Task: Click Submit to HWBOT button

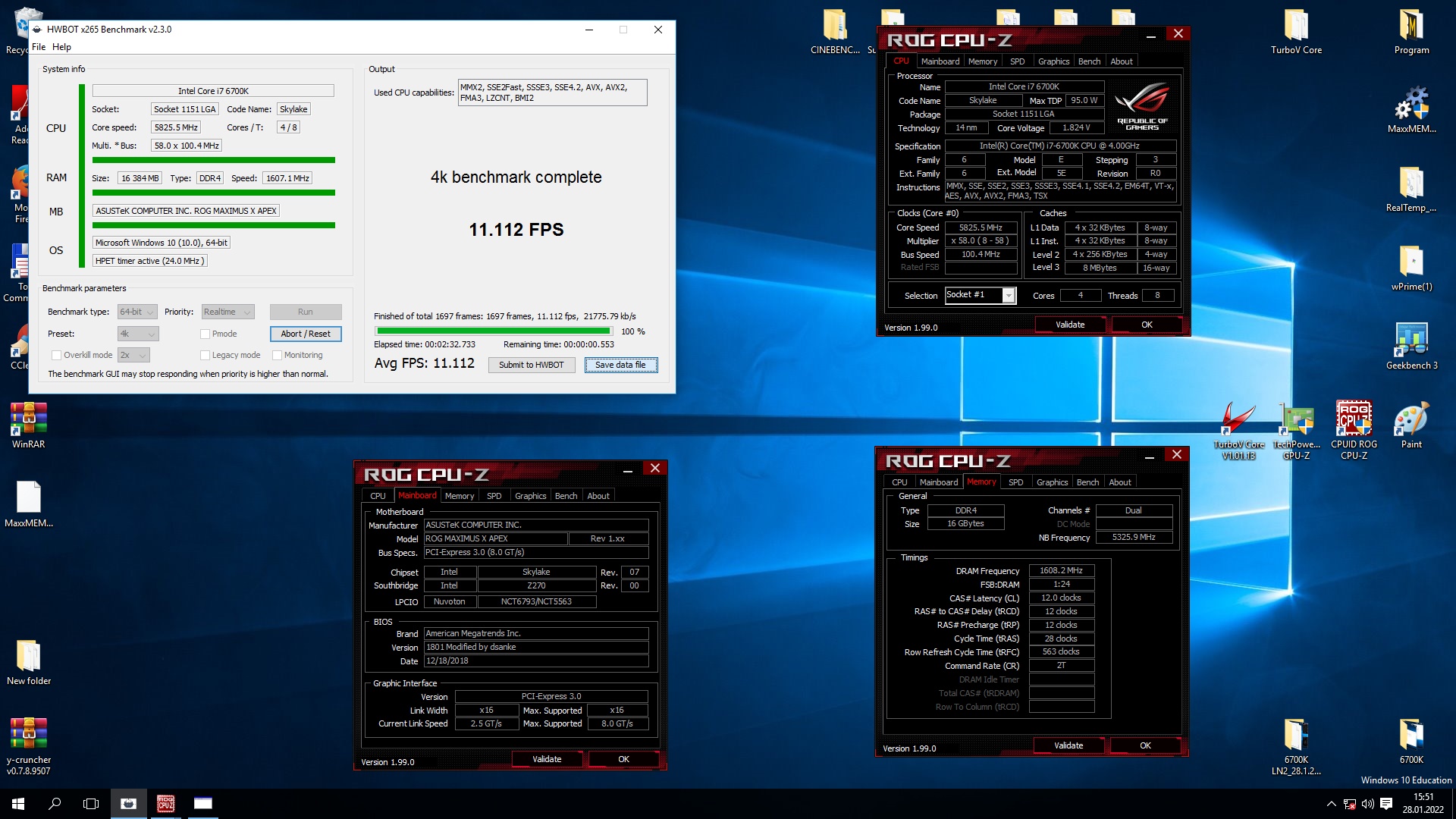Action: [x=531, y=365]
